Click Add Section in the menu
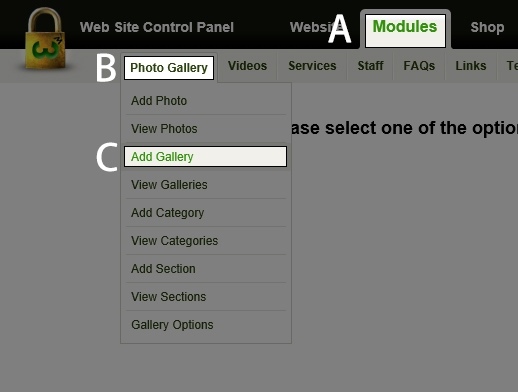 206,269
